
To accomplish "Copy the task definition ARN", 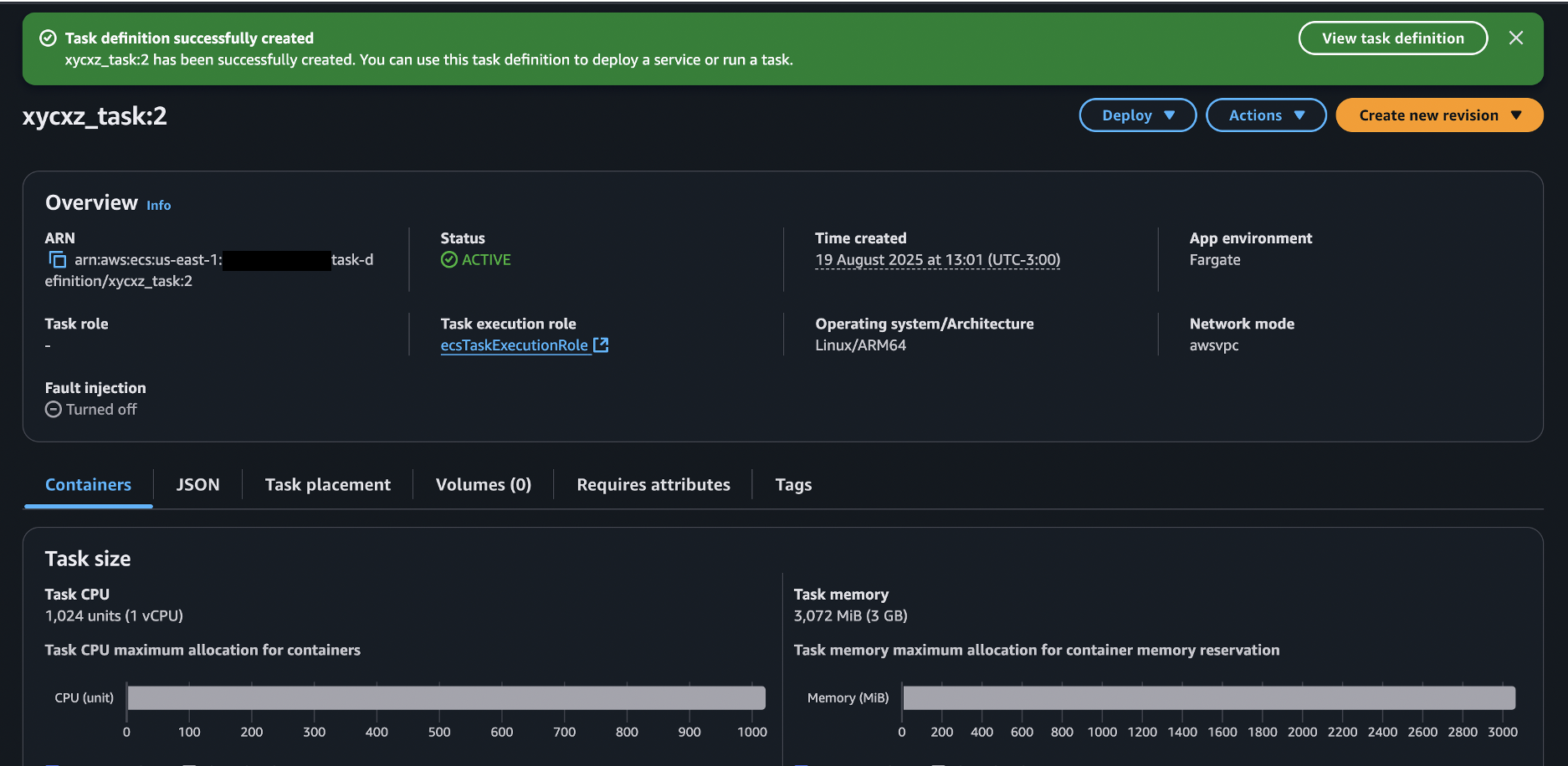I will pyautogui.click(x=57, y=260).
